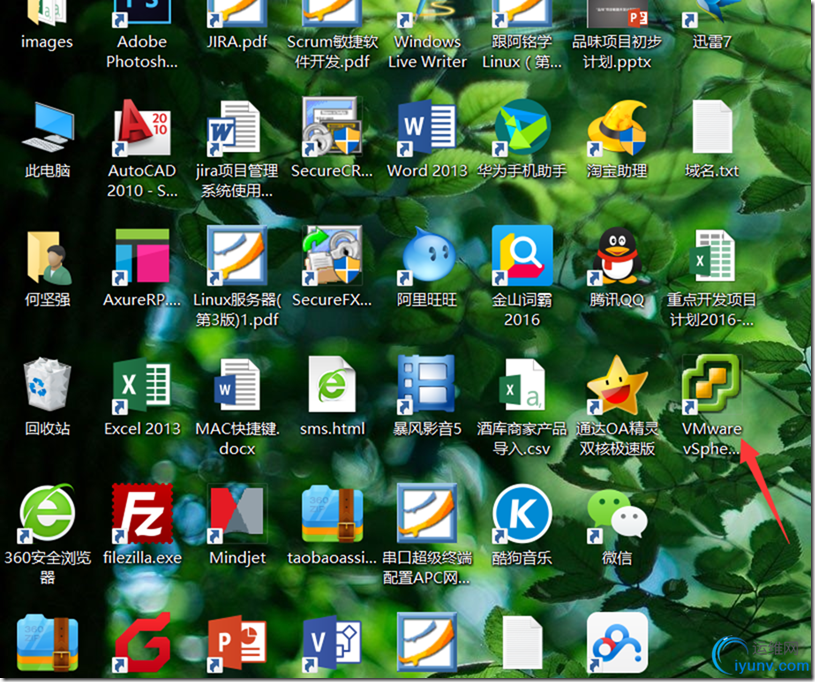The width and height of the screenshot is (815, 682).
Task: Click the red G-shaped shortcut with no visible label
Action: [x=142, y=643]
